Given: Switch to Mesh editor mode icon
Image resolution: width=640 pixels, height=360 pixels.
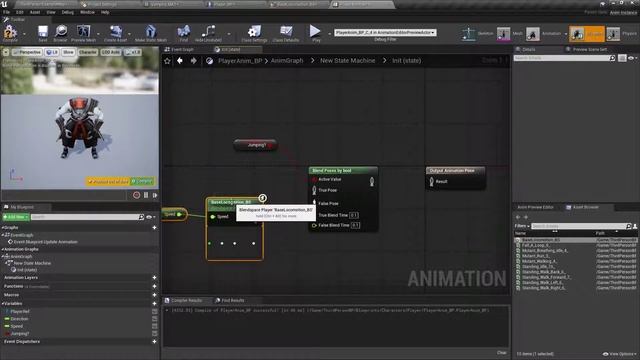Looking at the screenshot, I should pos(503,34).
